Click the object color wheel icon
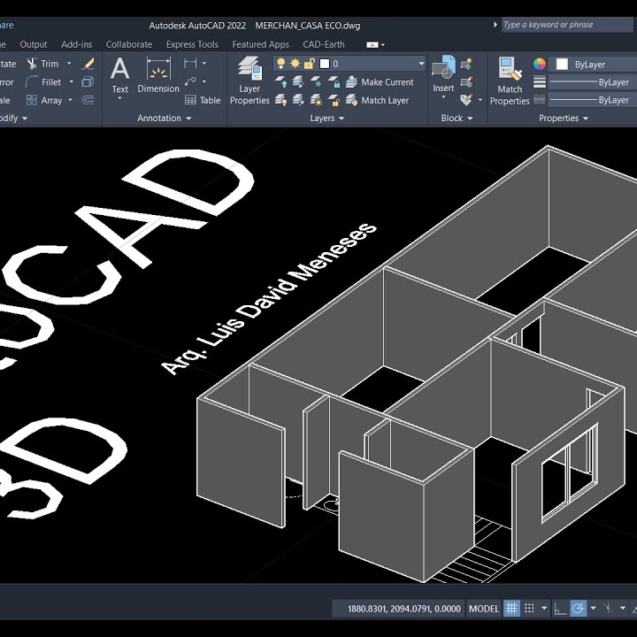The width and height of the screenshot is (637, 637). click(540, 64)
